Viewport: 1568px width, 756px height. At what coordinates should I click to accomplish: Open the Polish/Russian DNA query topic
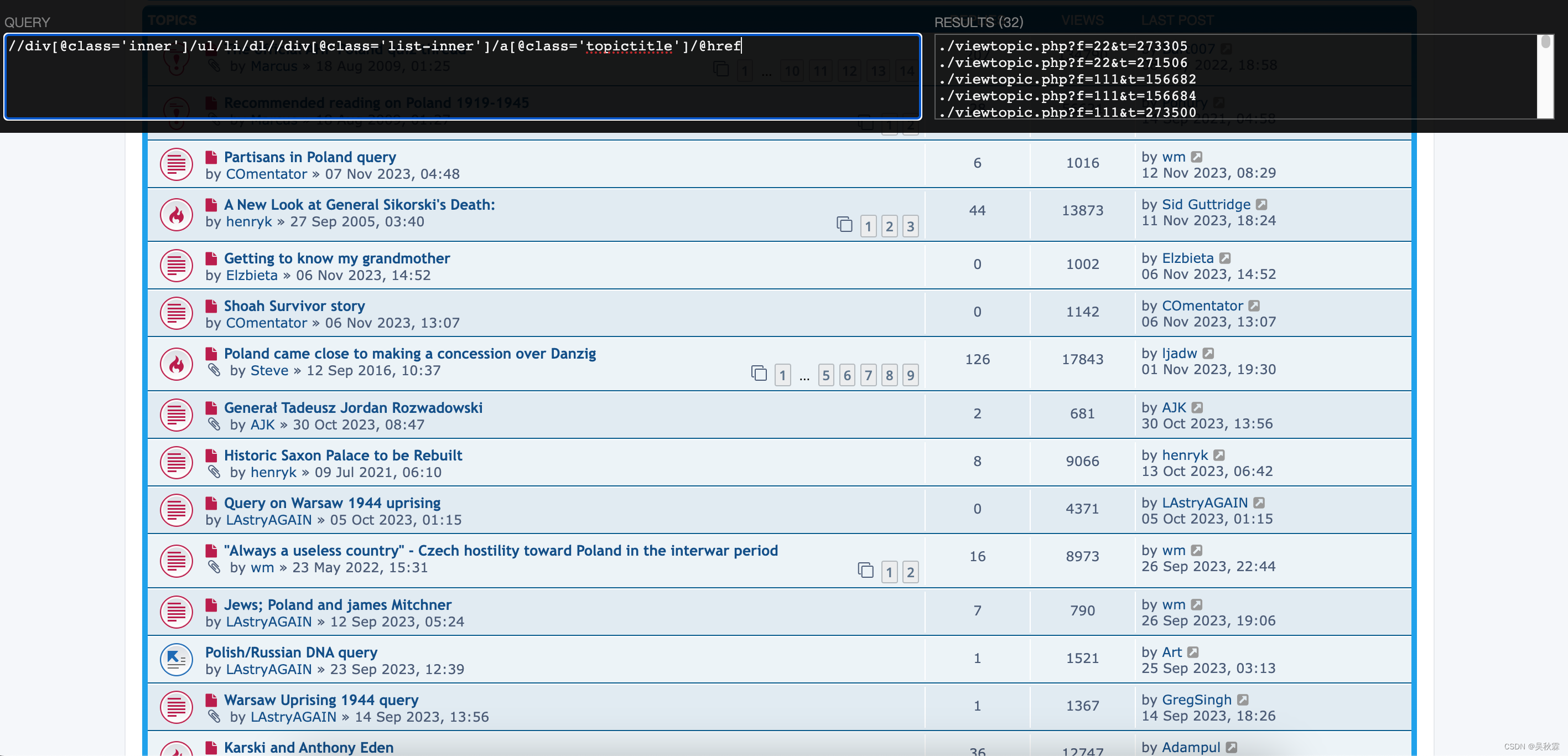coord(291,653)
